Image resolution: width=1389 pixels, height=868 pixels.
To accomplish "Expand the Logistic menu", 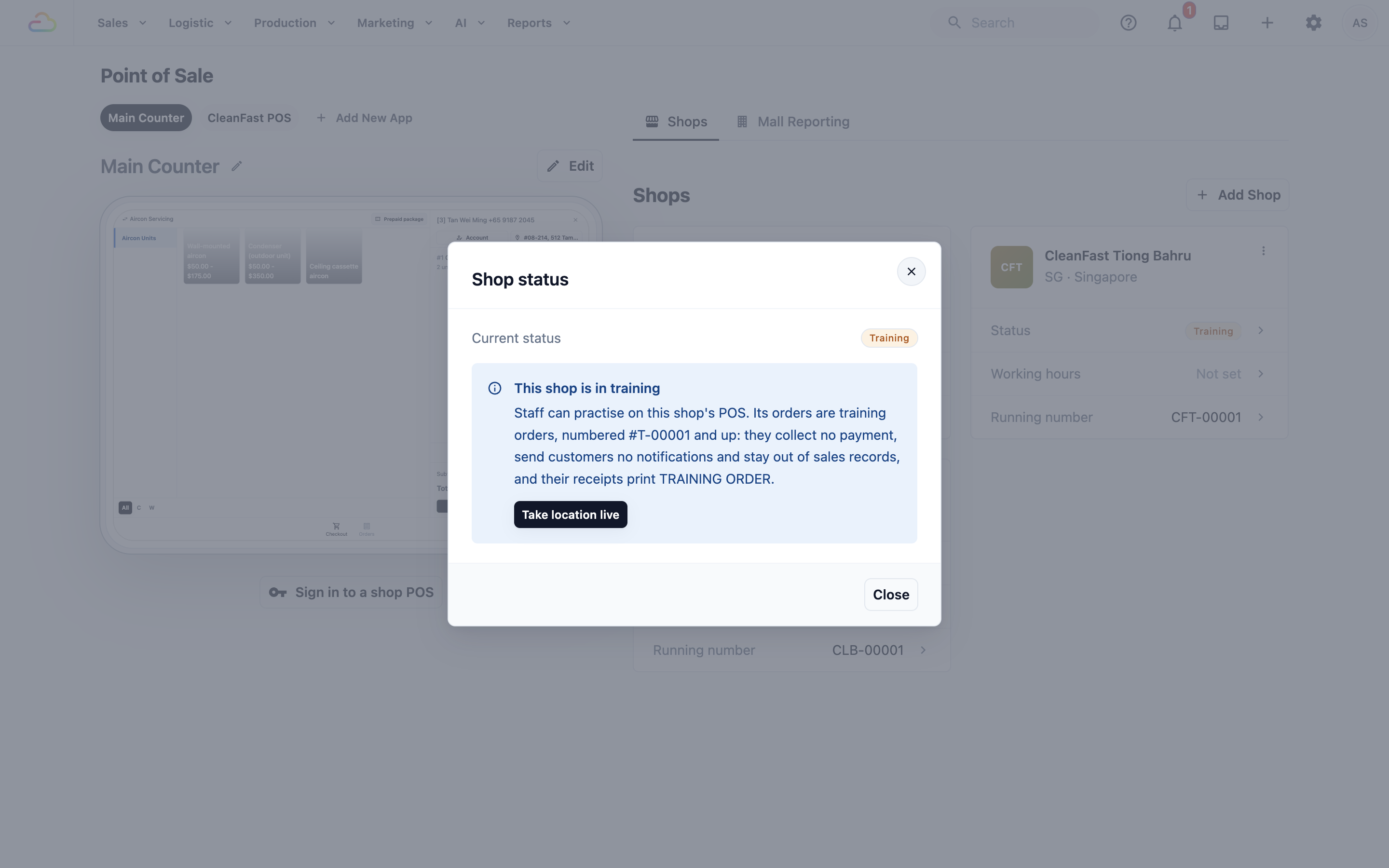I will coord(200,23).
